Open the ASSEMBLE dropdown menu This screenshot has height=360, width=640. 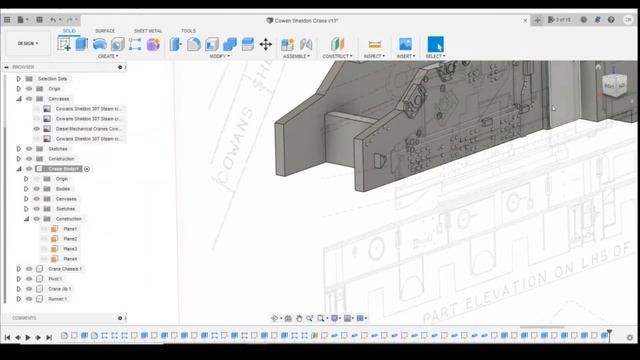296,56
